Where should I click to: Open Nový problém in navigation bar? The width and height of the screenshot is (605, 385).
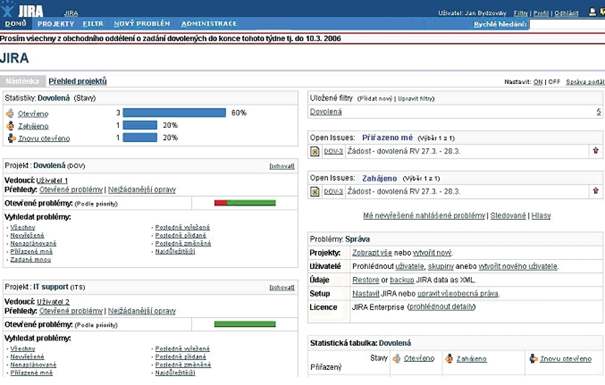[142, 24]
